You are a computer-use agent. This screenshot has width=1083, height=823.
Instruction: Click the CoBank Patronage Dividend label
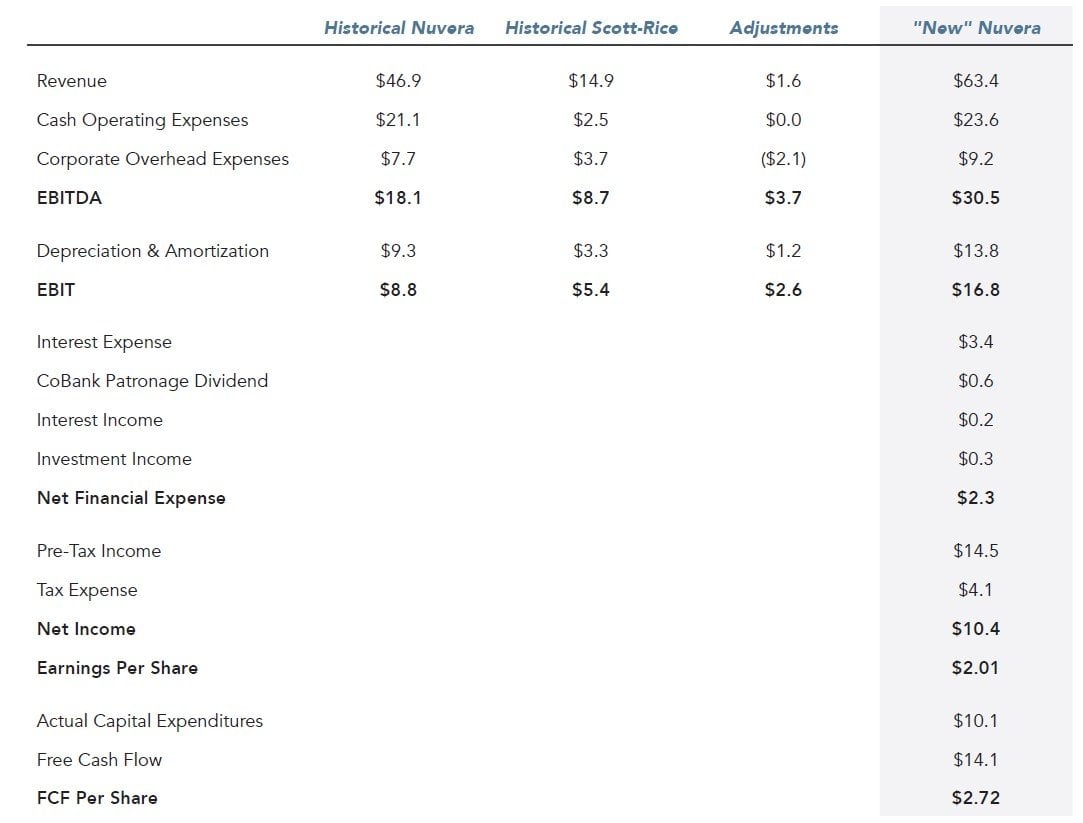152,381
